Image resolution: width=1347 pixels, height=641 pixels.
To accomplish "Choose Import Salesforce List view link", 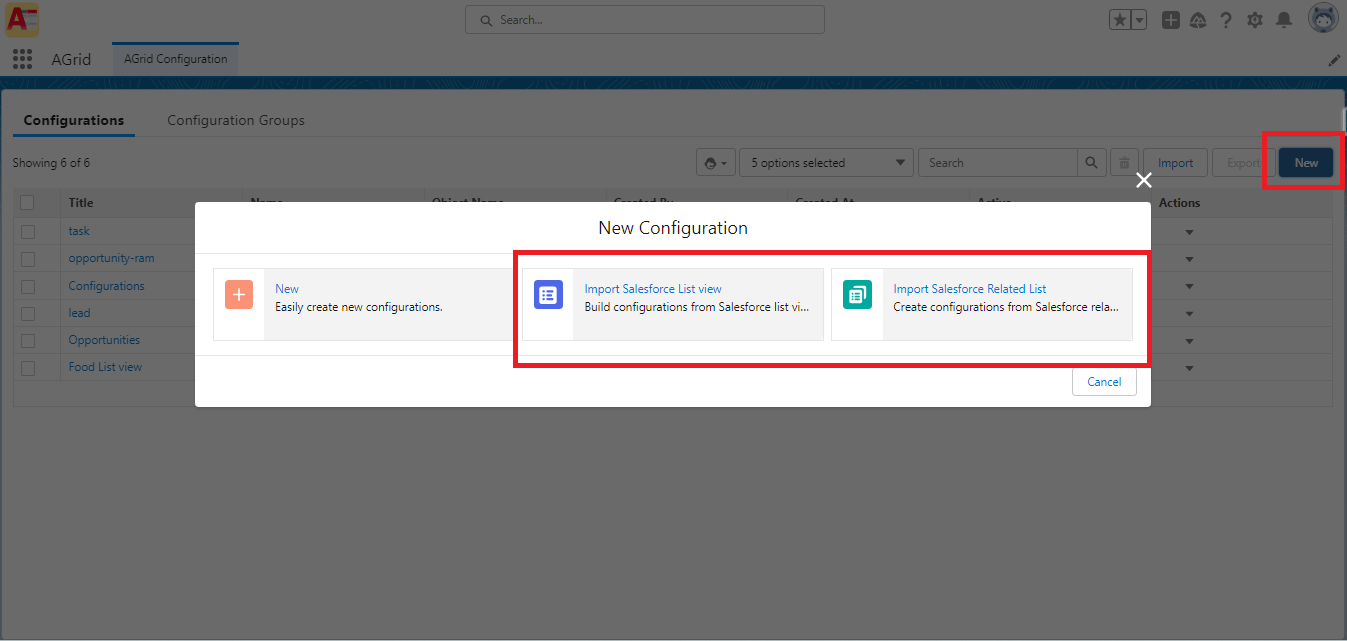I will coord(653,289).
